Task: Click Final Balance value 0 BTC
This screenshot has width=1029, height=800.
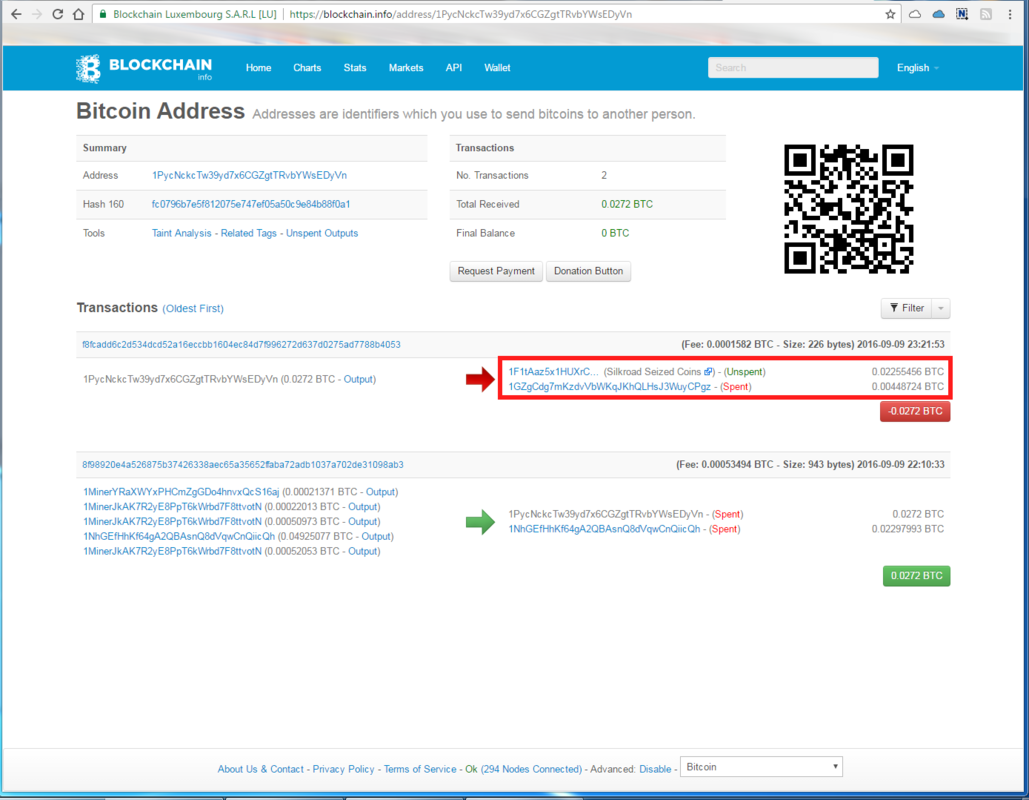Action: coord(615,233)
